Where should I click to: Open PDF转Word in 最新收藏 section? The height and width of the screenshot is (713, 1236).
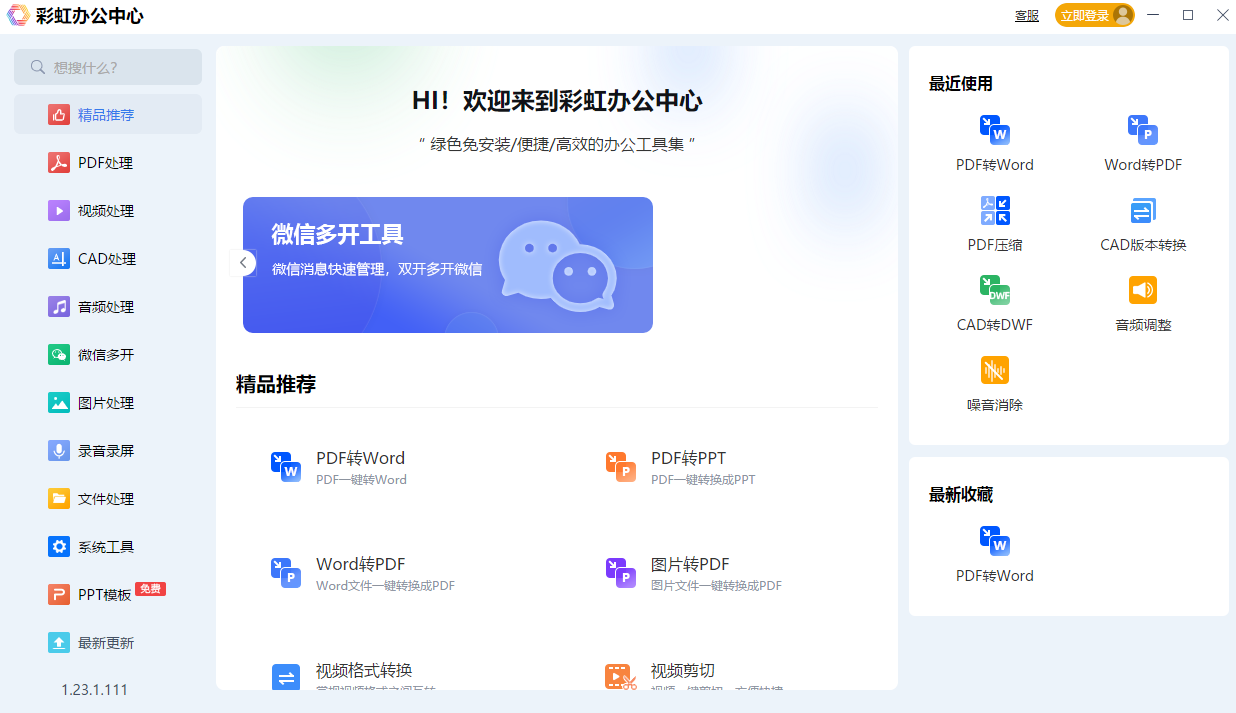click(x=995, y=541)
